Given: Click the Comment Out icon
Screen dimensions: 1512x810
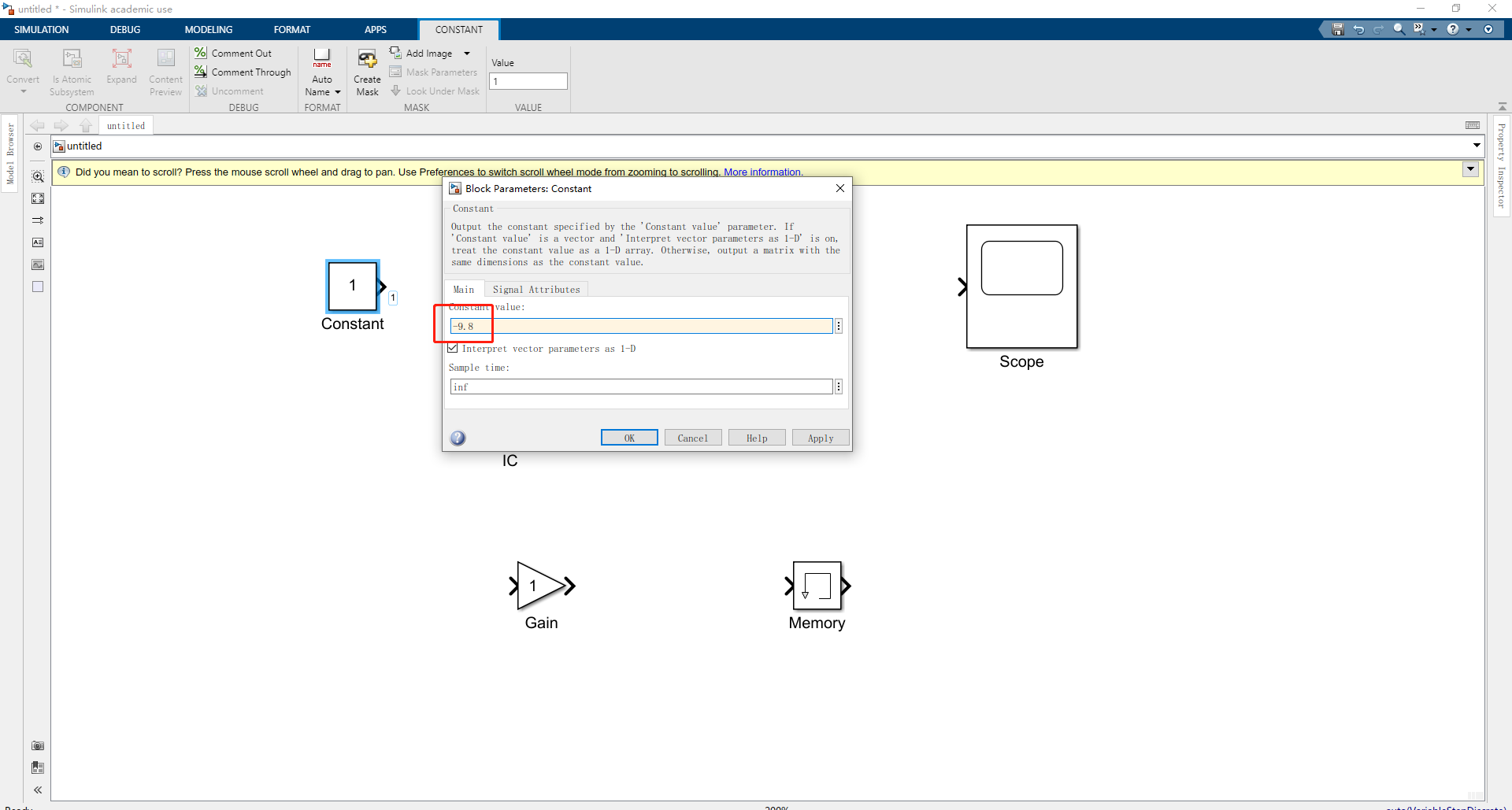Looking at the screenshot, I should tap(201, 53).
